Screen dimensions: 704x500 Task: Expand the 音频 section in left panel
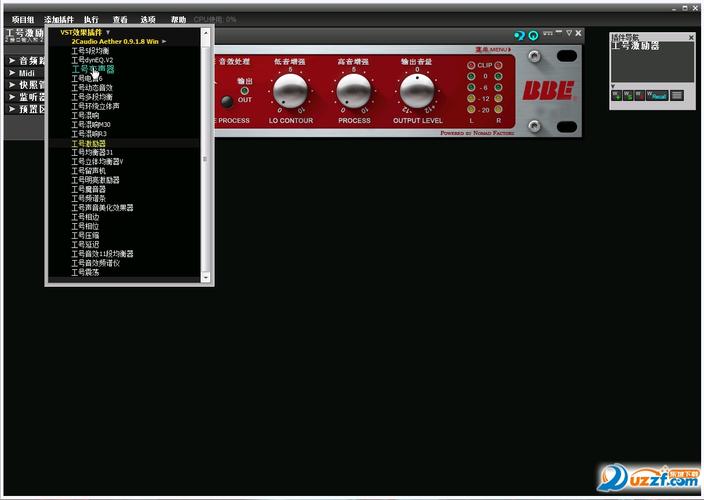pyautogui.click(x=12, y=61)
